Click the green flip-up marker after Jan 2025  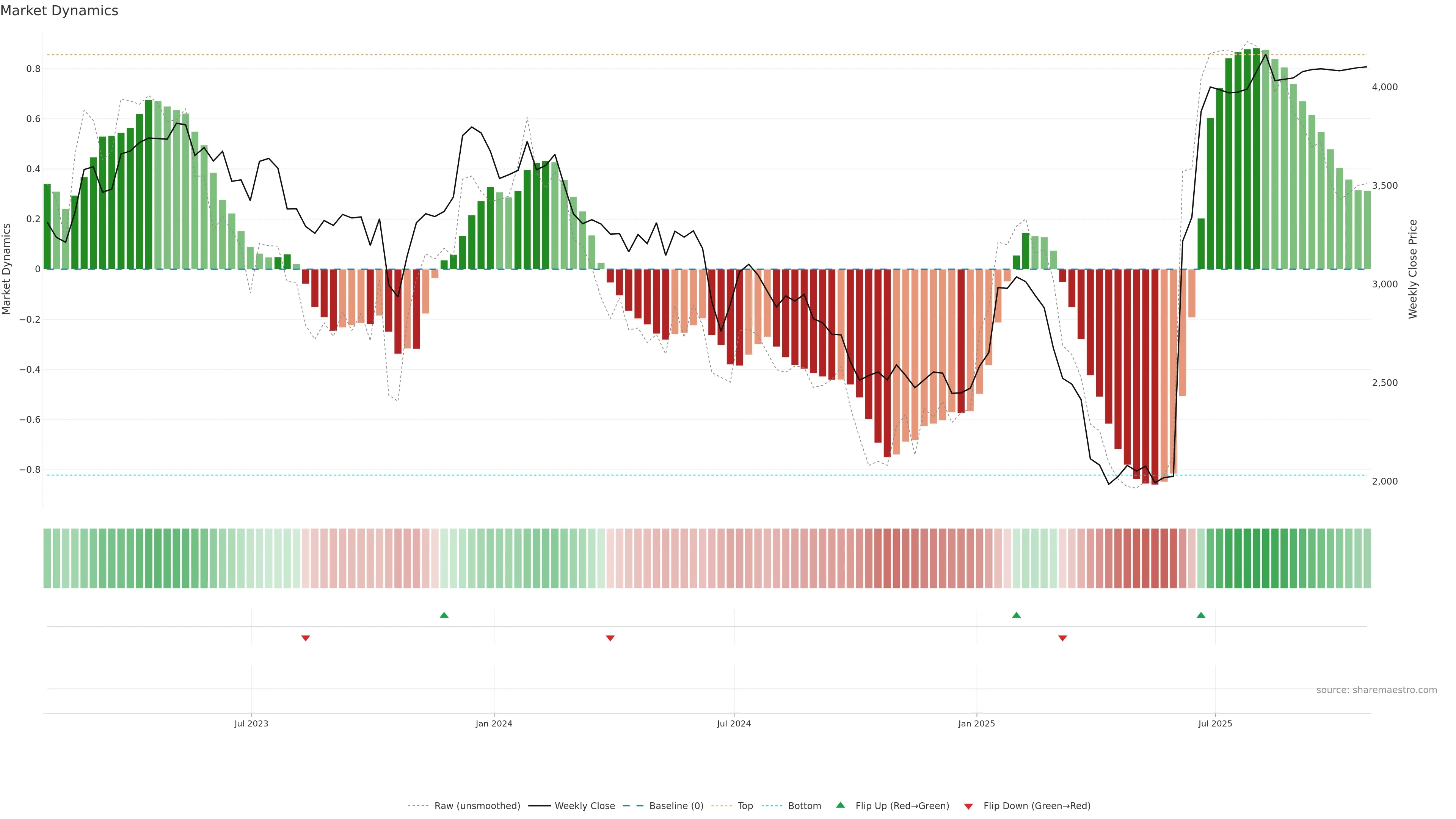pos(1016,615)
